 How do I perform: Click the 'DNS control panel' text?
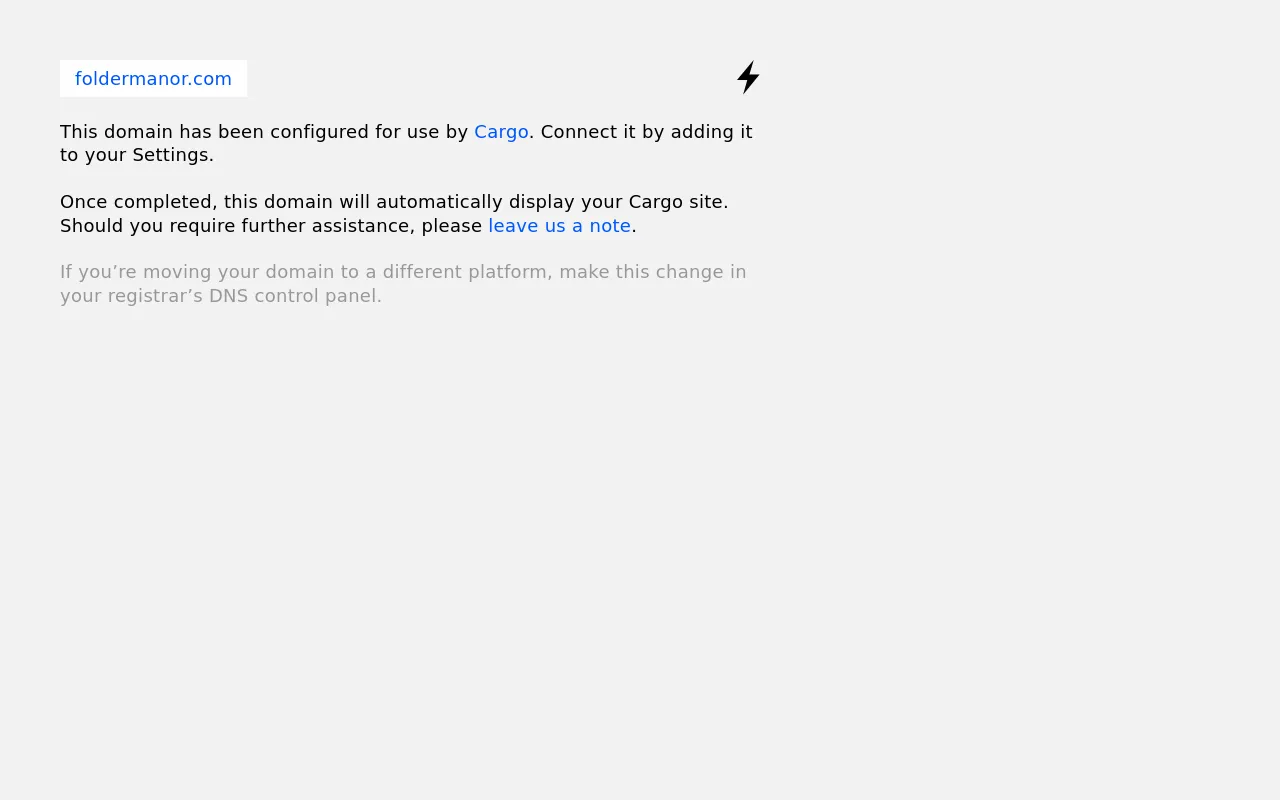tap(295, 296)
